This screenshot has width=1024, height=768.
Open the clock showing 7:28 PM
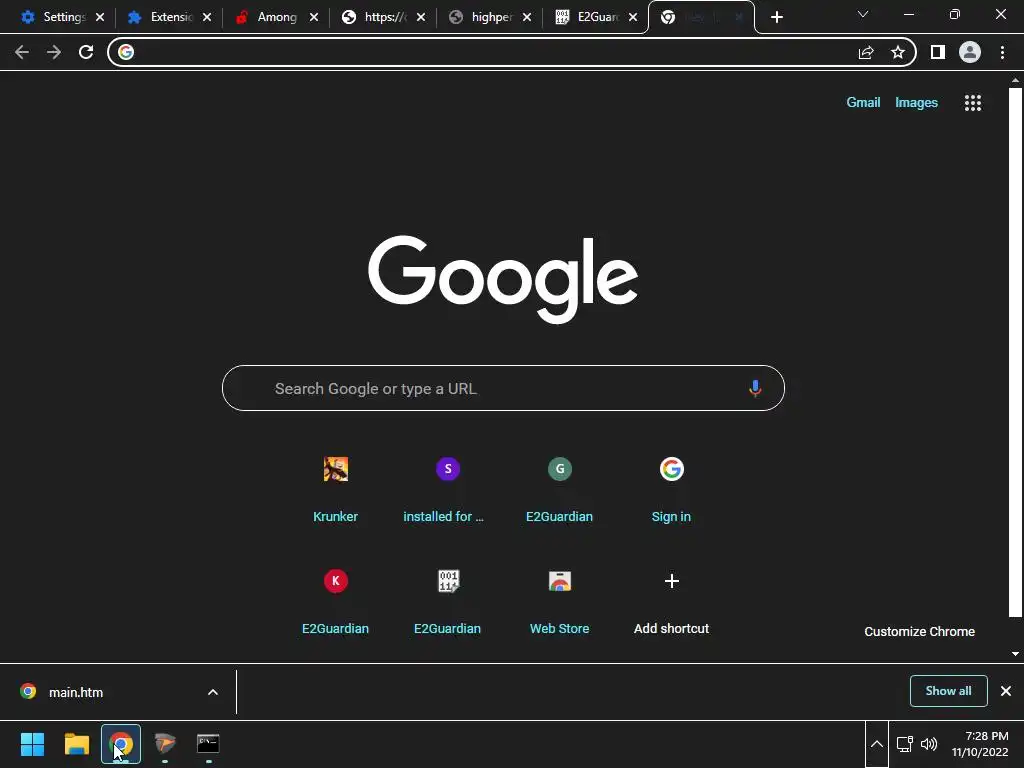coord(980,744)
